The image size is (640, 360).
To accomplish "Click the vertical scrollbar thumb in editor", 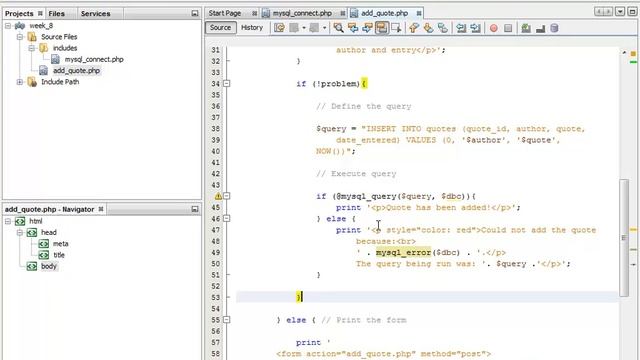I will pos(624,238).
